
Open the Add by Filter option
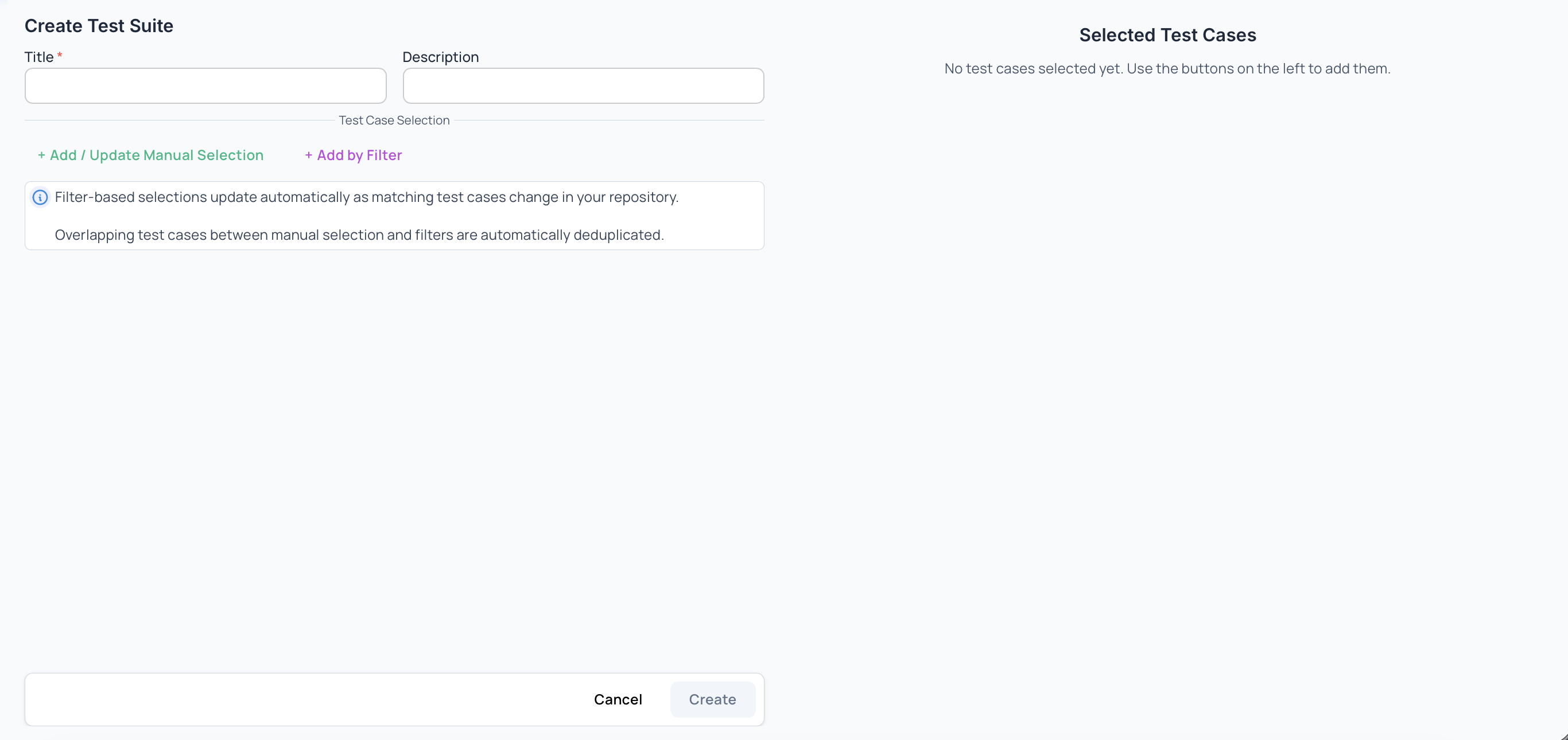coord(353,155)
